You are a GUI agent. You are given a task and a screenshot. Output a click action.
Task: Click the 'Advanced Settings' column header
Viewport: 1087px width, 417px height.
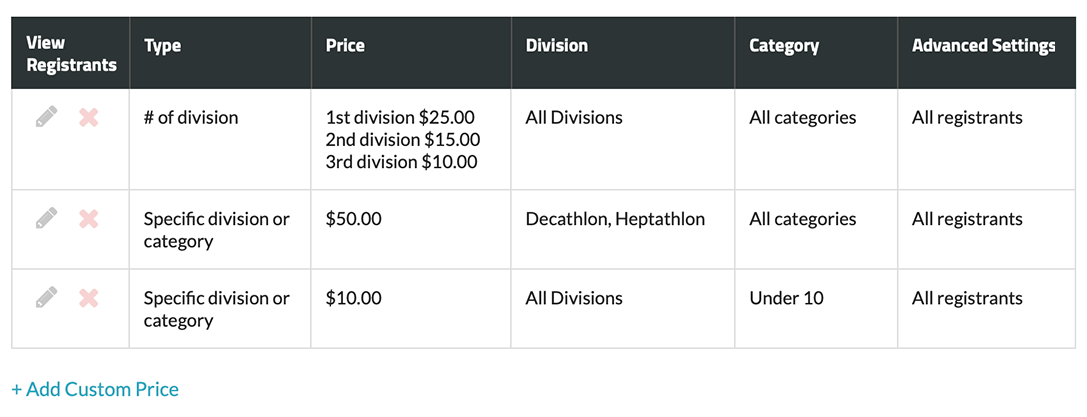pos(983,45)
